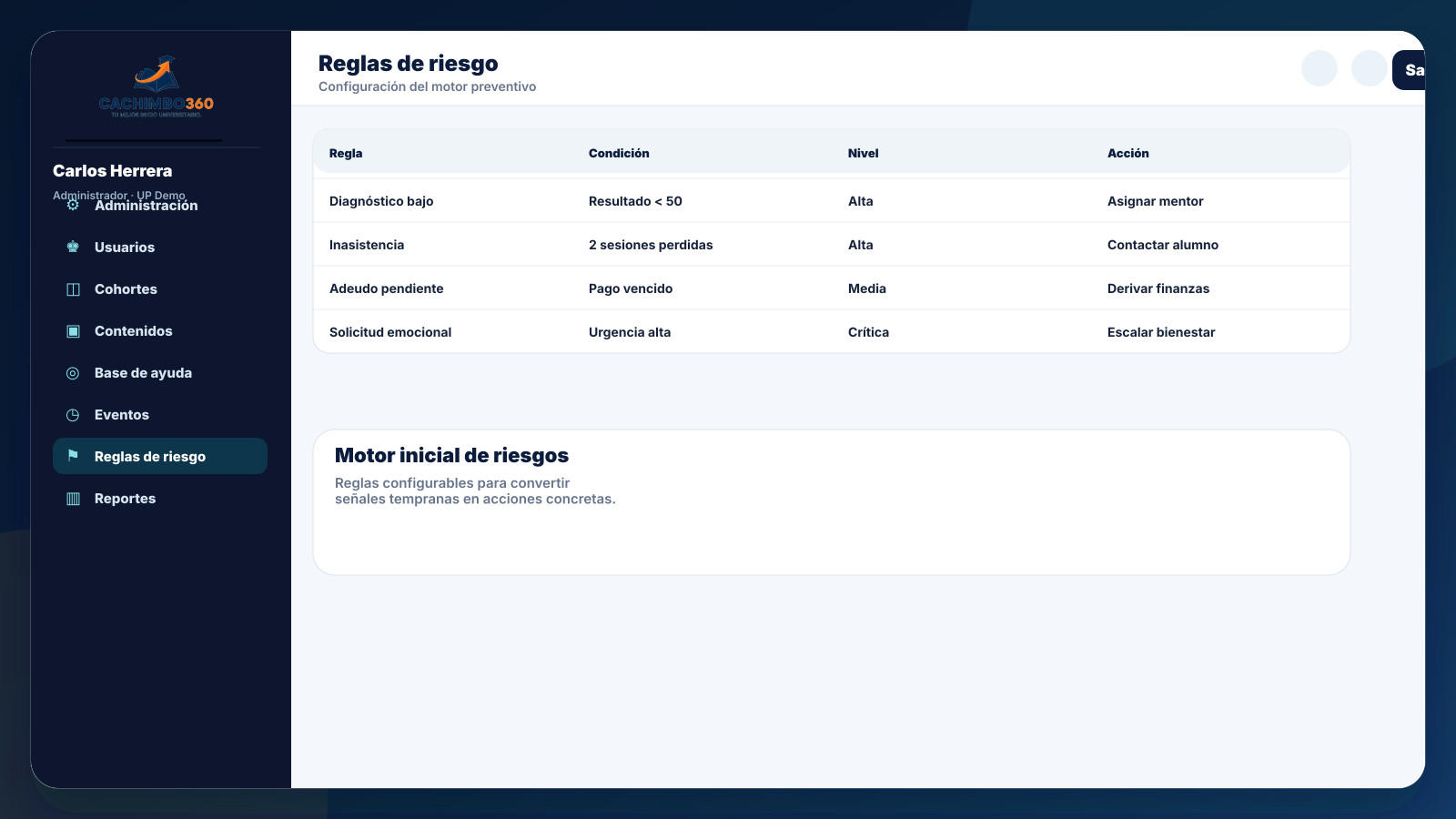Image resolution: width=1456 pixels, height=819 pixels.
Task: Select the Diagnóstico bajo rule row
Action: coord(832,201)
